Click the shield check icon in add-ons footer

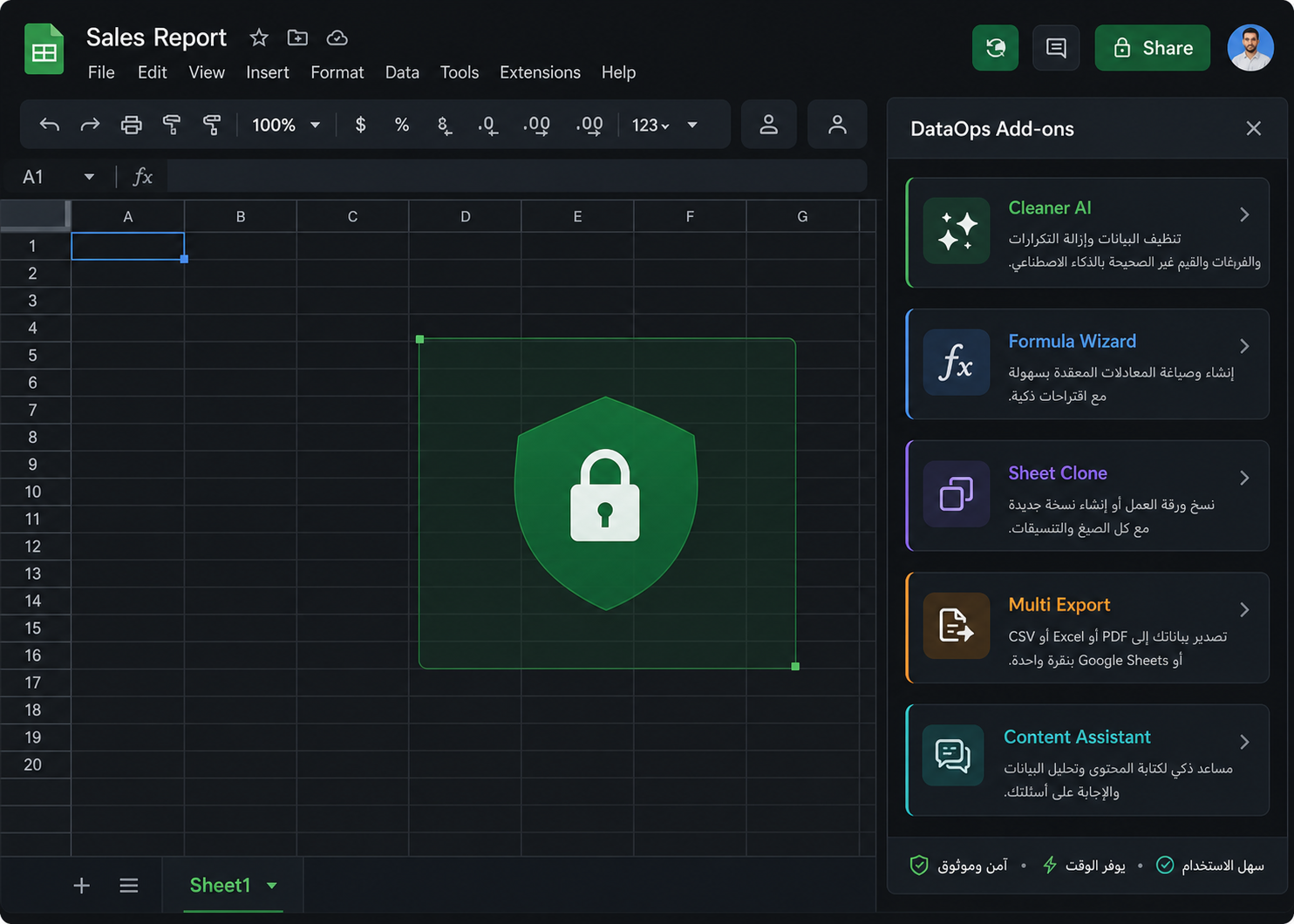point(919,865)
